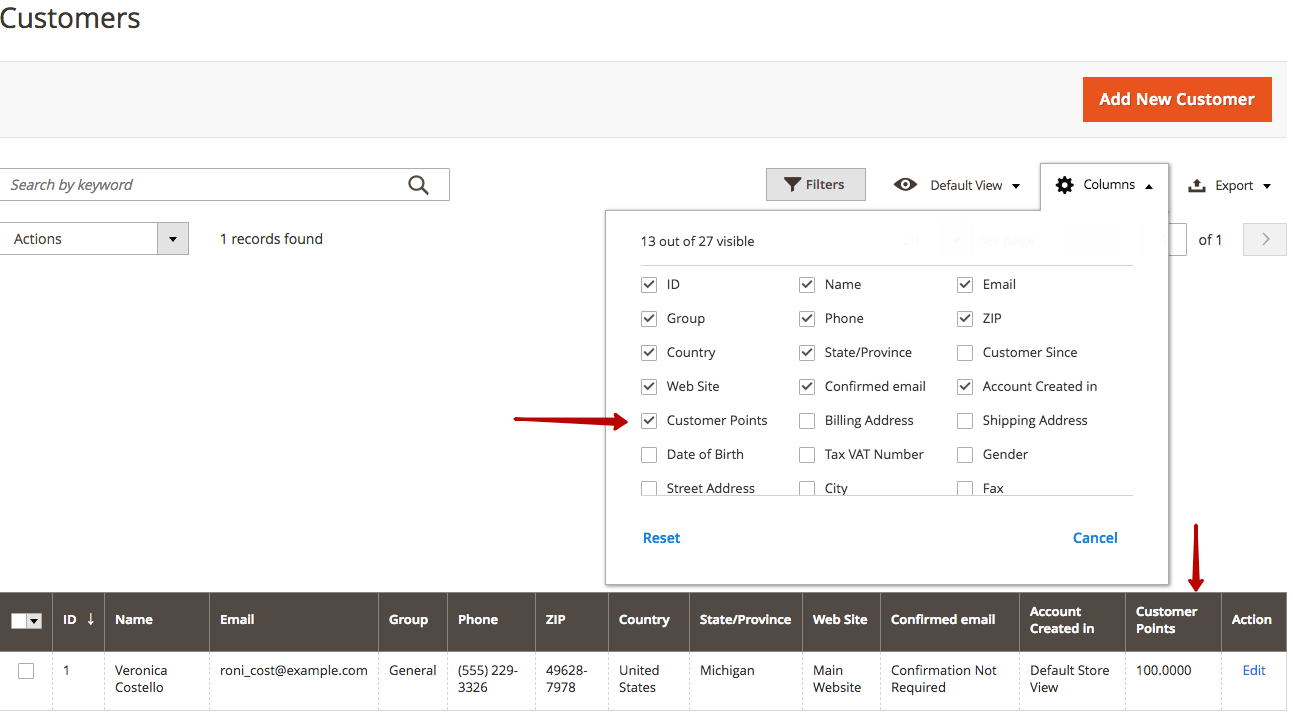The image size is (1293, 725).
Task: Uncheck the Account Created in column
Action: coord(965,387)
